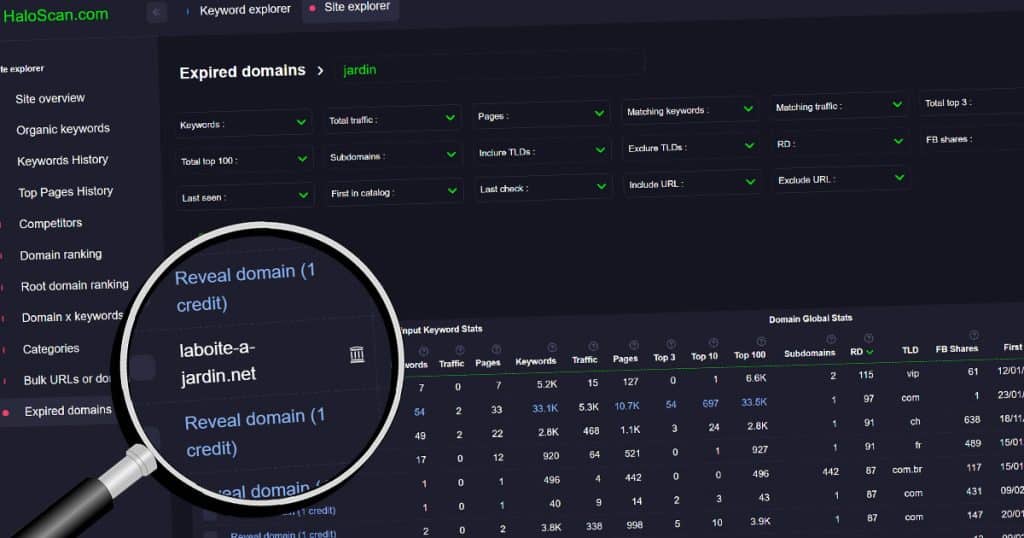Click the blue 33.5K Top 100 value

[754, 402]
